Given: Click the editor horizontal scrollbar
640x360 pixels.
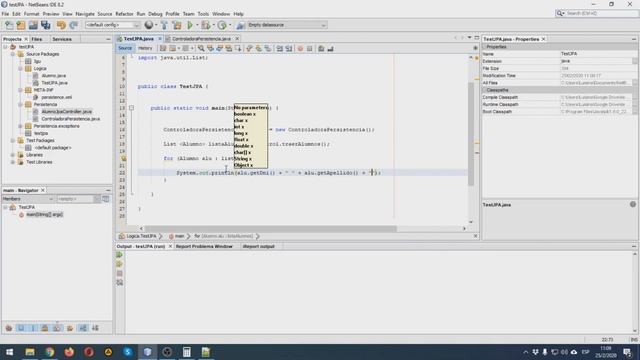Looking at the screenshot, I should click(270, 229).
